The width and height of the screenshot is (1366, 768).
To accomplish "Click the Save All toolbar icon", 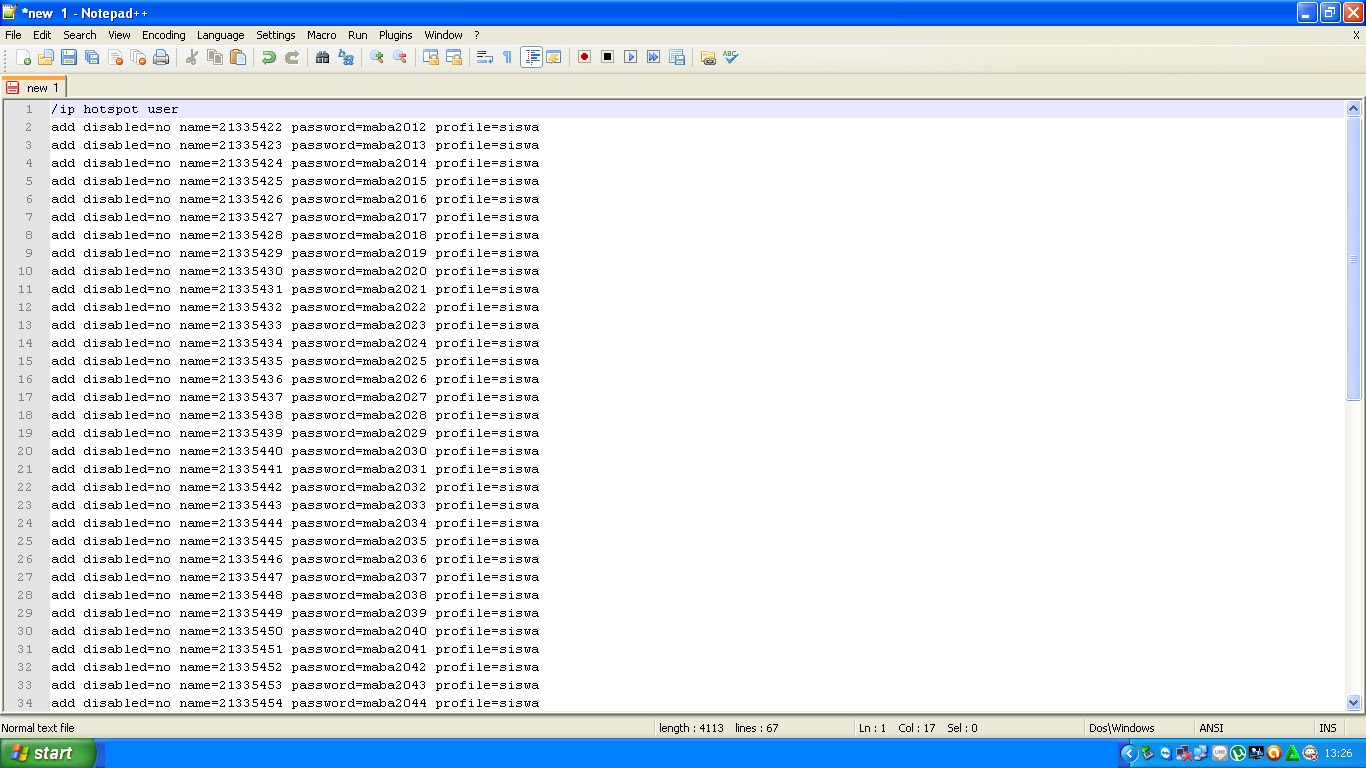I will (x=92, y=58).
